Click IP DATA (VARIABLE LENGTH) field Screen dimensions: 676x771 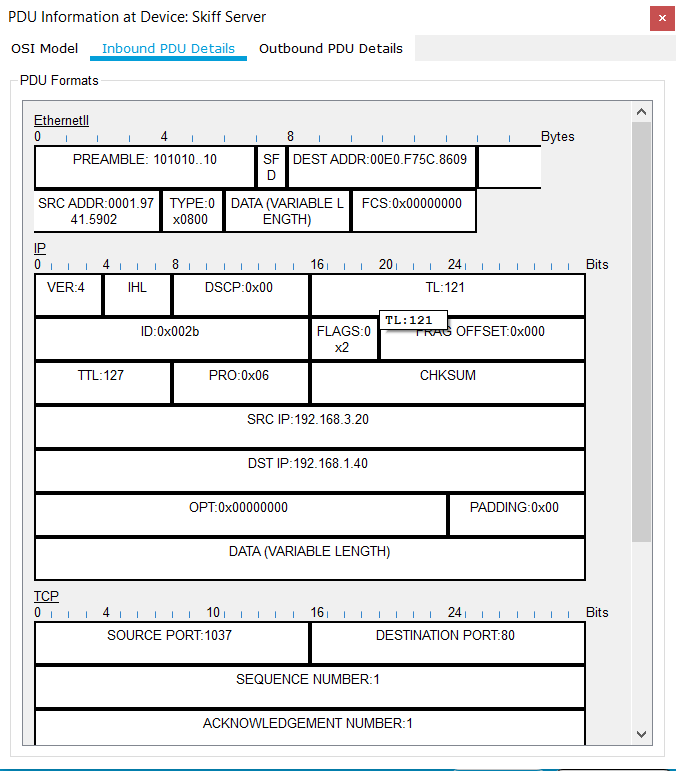tap(310, 559)
